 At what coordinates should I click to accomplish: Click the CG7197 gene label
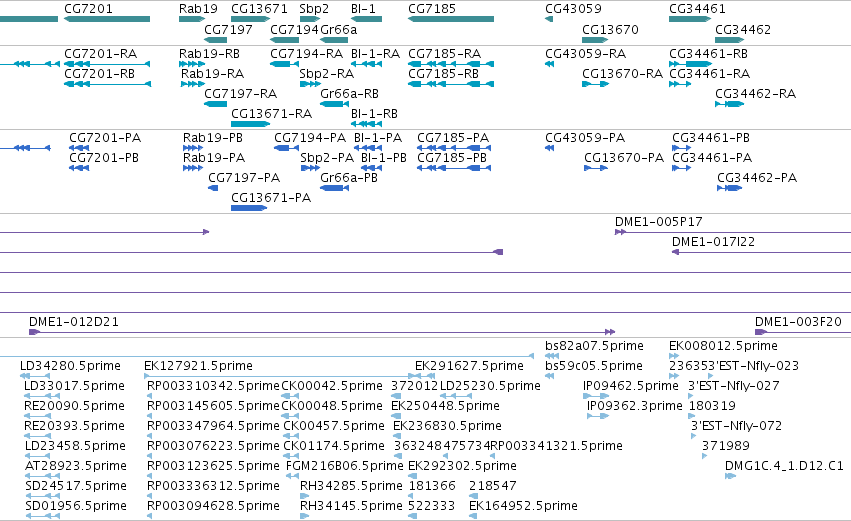[228, 29]
